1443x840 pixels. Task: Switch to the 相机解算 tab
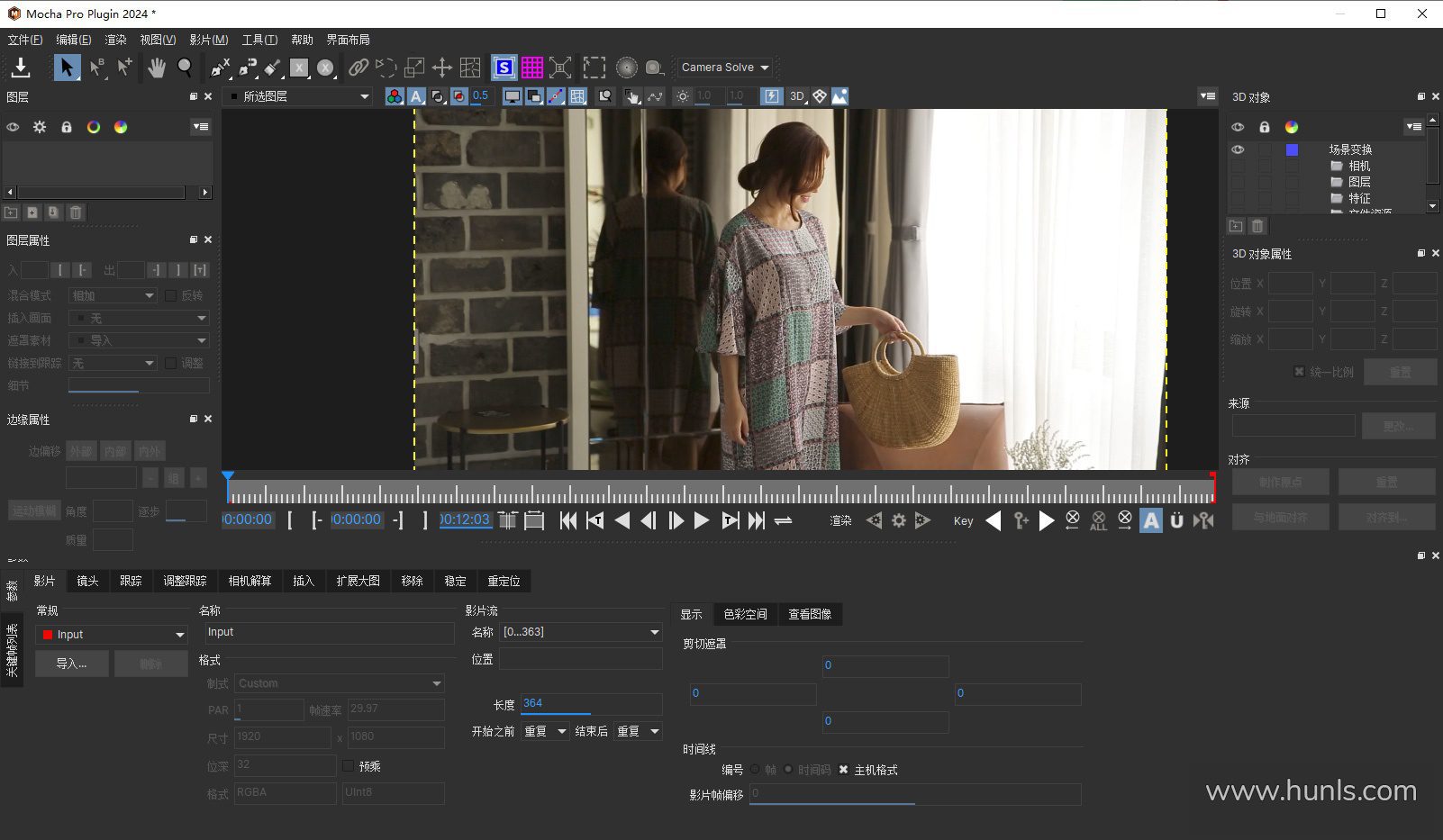pos(250,581)
